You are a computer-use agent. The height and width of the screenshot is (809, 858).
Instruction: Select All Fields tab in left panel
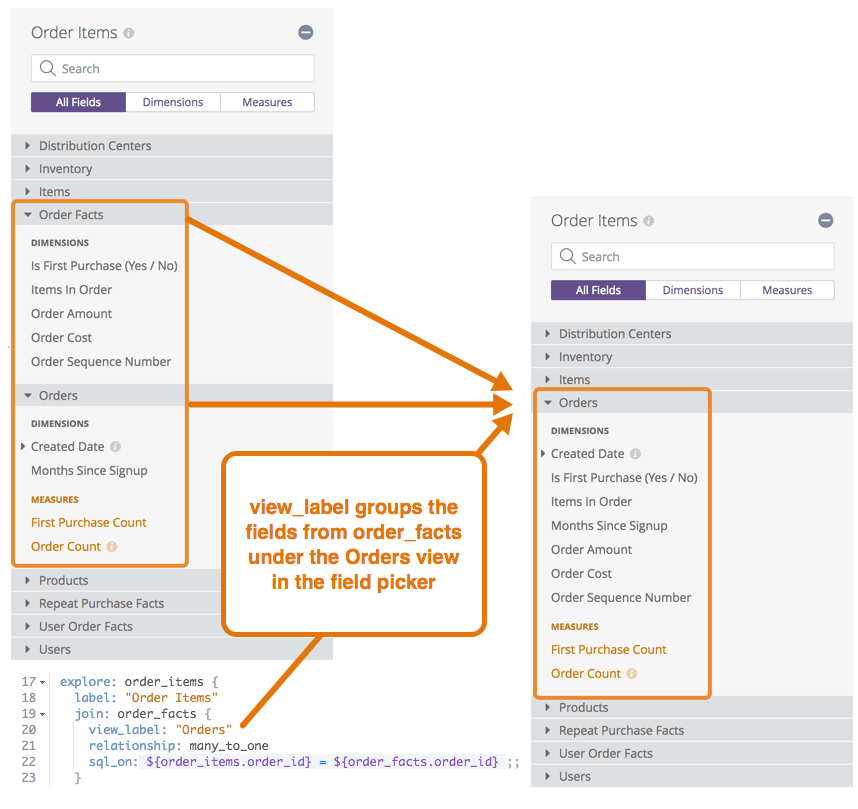[78, 102]
